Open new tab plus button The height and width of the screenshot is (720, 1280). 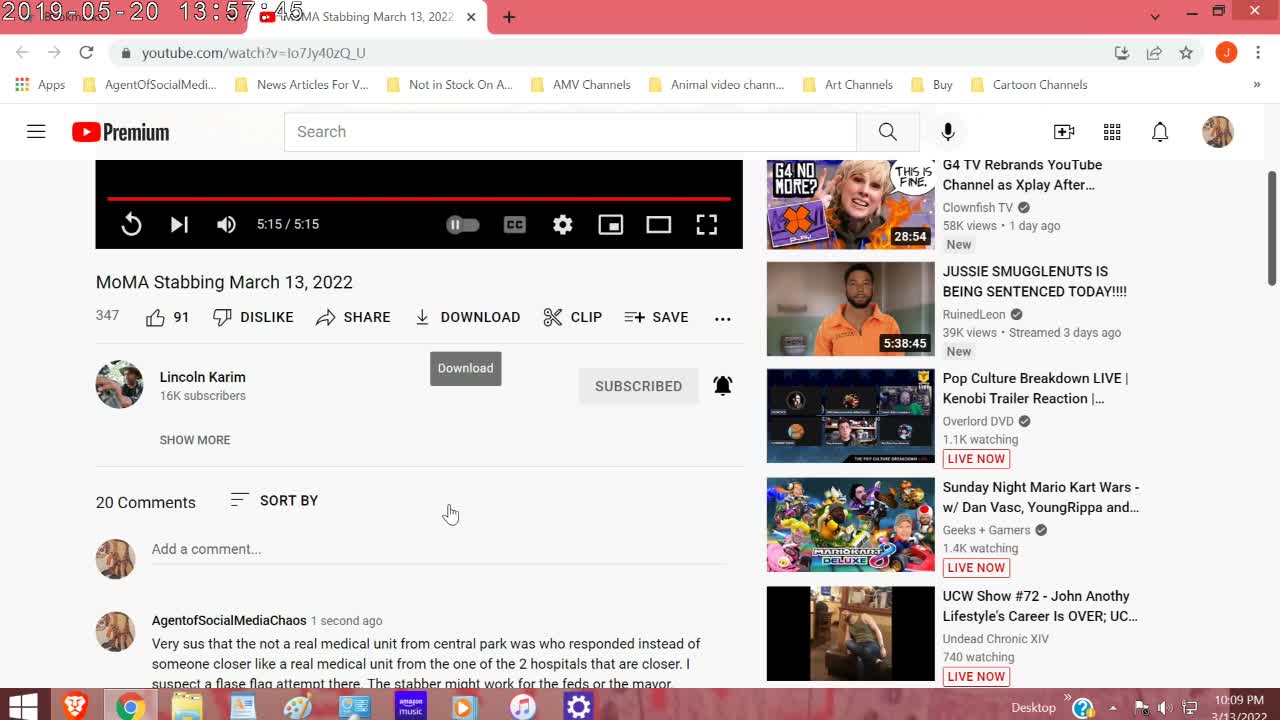pos(509,17)
